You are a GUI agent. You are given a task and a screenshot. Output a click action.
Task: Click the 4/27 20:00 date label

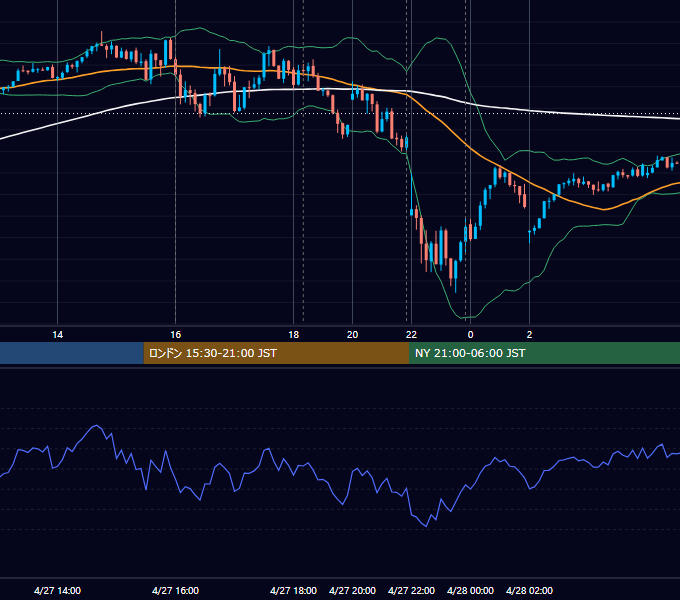352,590
